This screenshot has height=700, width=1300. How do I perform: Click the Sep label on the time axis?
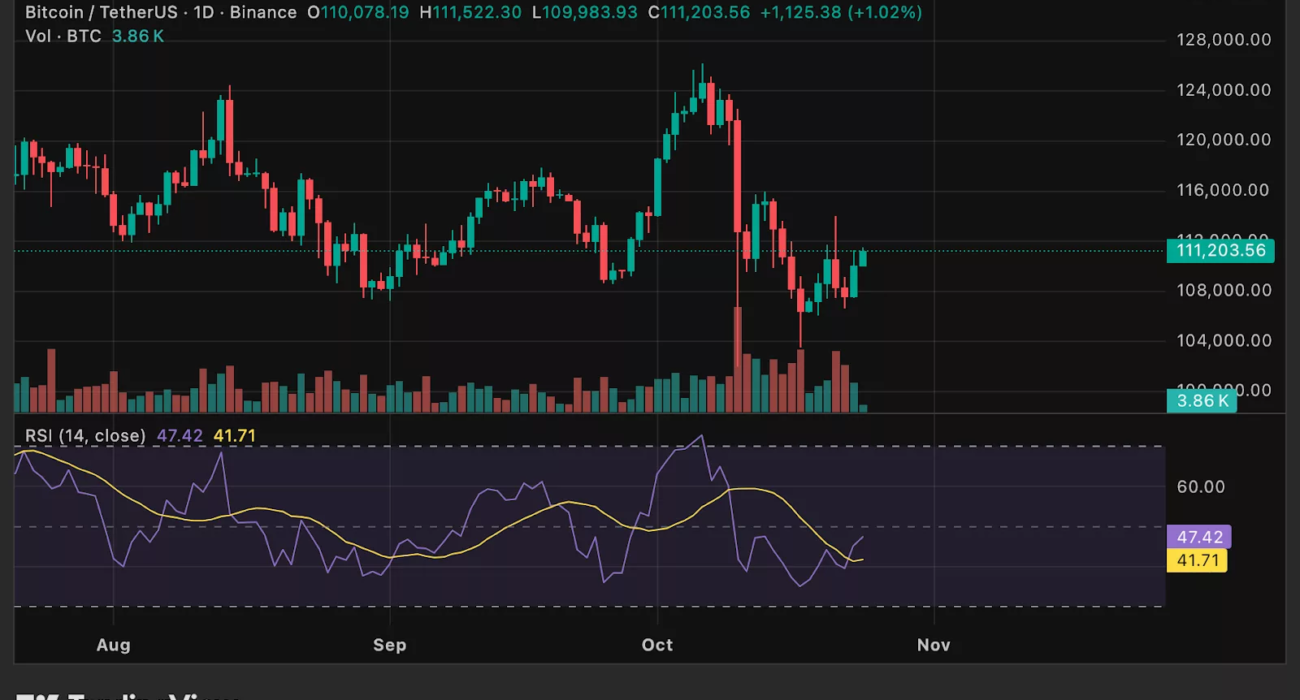click(x=389, y=645)
